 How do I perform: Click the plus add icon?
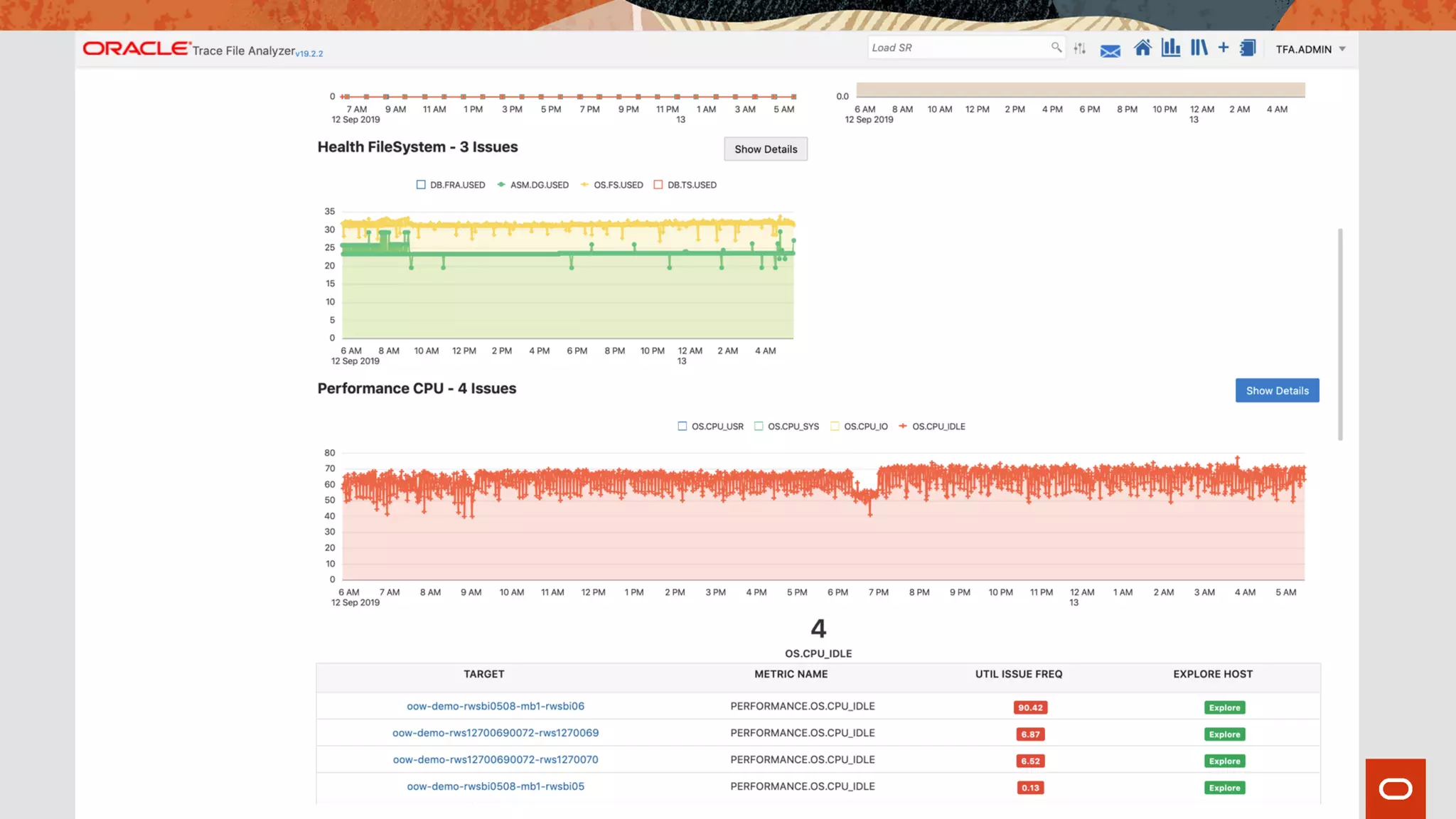pyautogui.click(x=1223, y=48)
